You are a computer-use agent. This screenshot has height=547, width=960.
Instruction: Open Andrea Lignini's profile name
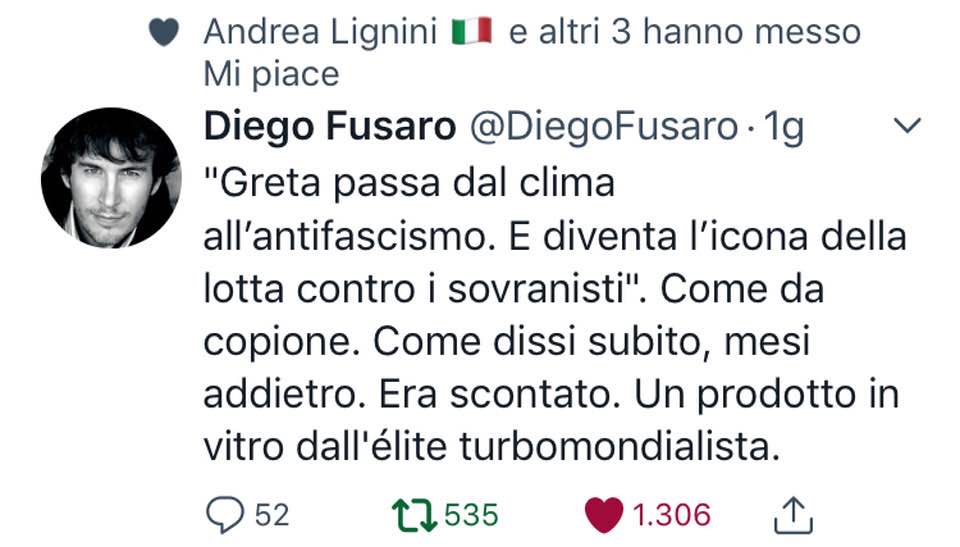coord(320,32)
